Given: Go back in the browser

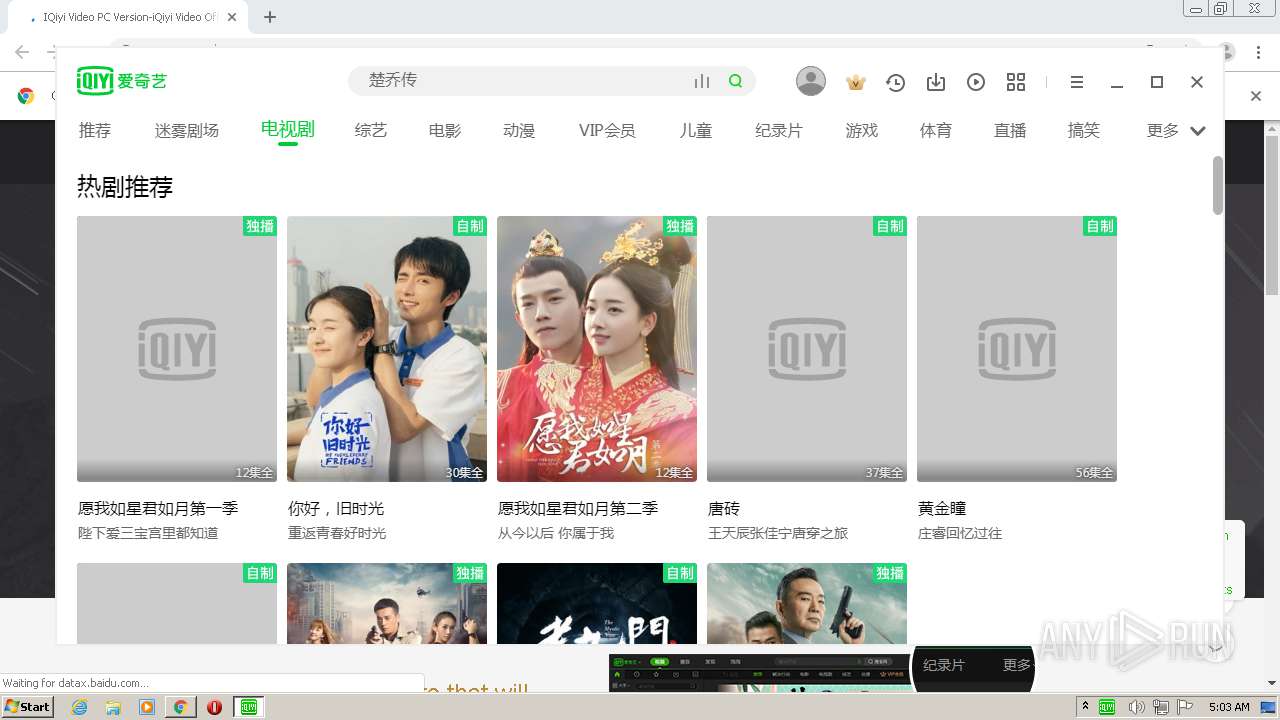Looking at the screenshot, I should 22,52.
